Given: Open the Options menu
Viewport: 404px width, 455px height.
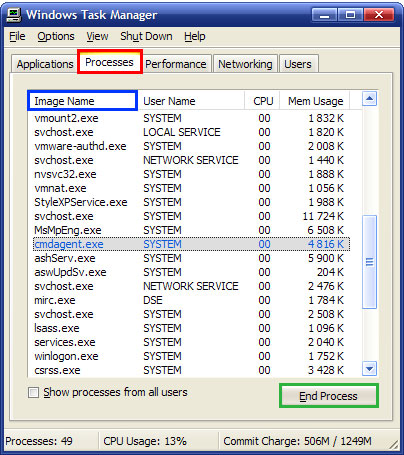Looking at the screenshot, I should click(56, 36).
